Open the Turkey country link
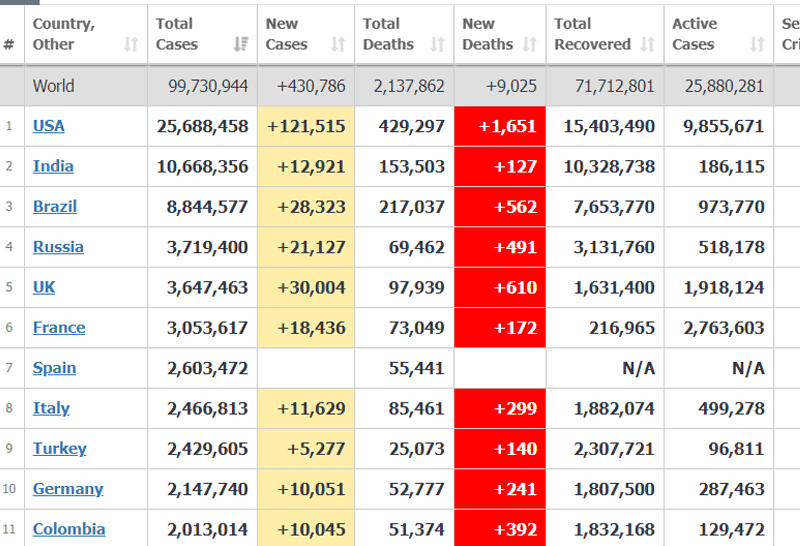Image resolution: width=800 pixels, height=546 pixels. 60,449
